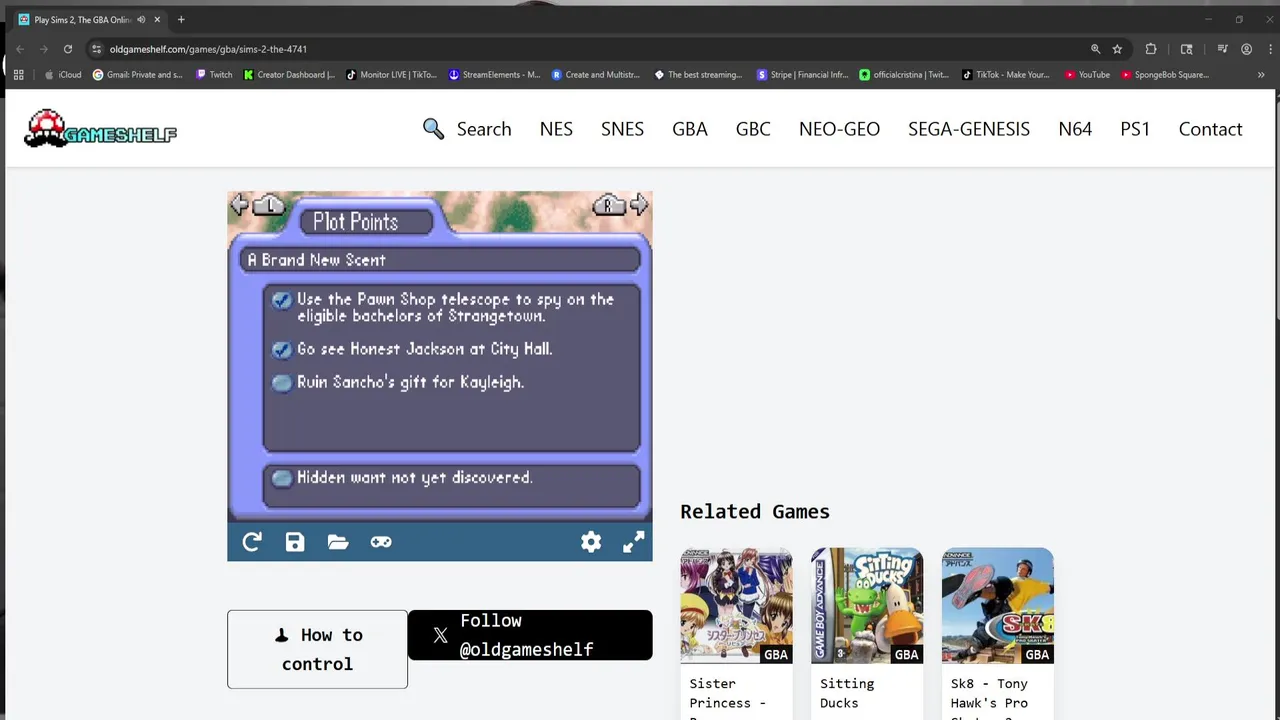Restart the emulator game with the reload icon
The height and width of the screenshot is (720, 1280).
252,542
